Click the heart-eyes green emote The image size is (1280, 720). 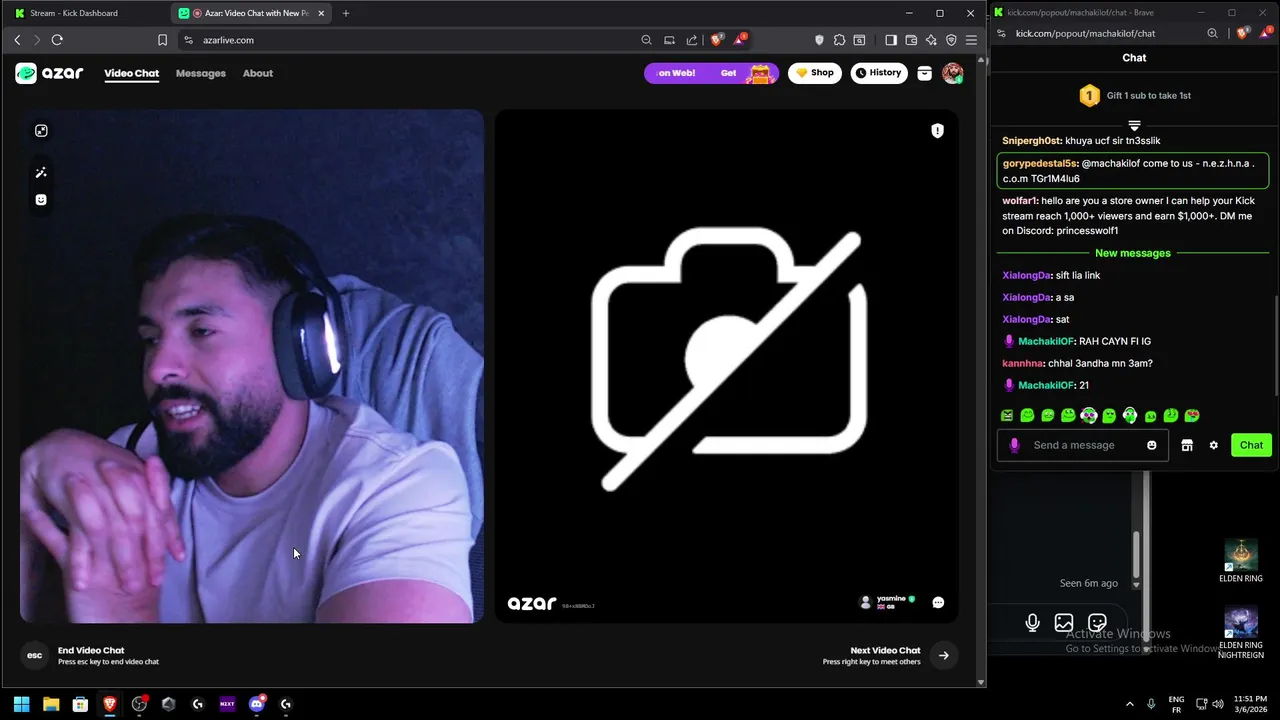click(1192, 415)
